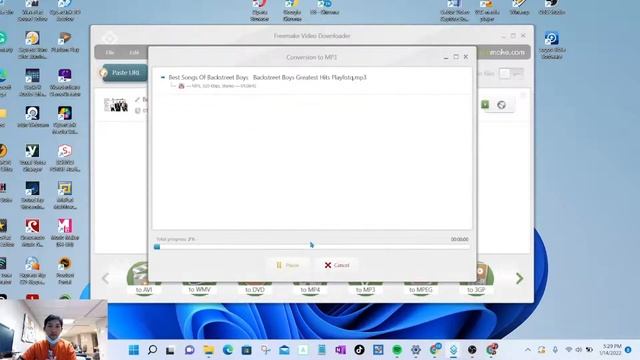Viewport: 640px width, 360px height.
Task: Open the Edit menu in Freemake
Action: [134, 52]
